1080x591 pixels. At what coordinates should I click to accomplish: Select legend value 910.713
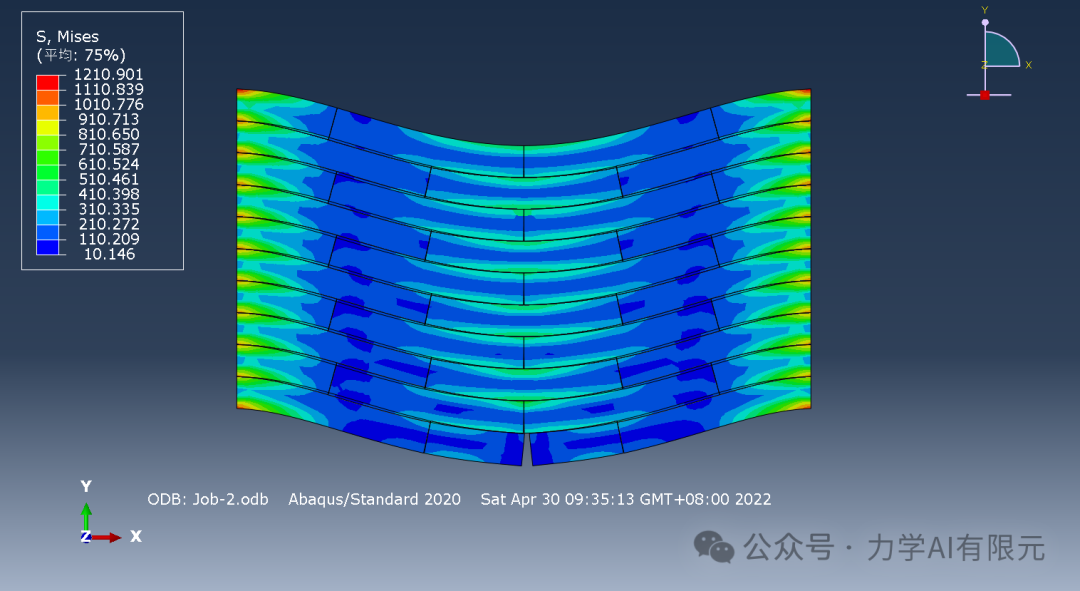pyautogui.click(x=109, y=119)
